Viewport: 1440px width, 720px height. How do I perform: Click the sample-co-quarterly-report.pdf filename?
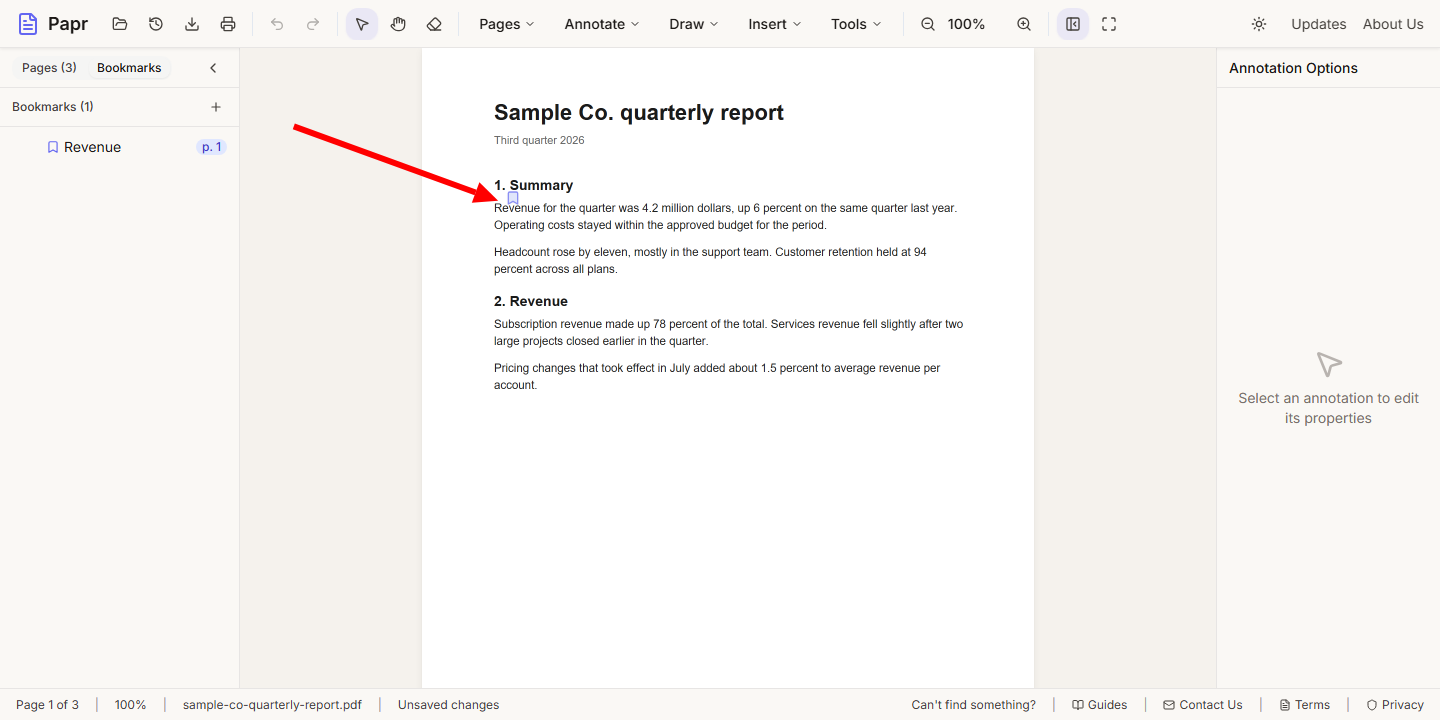pyautogui.click(x=272, y=705)
